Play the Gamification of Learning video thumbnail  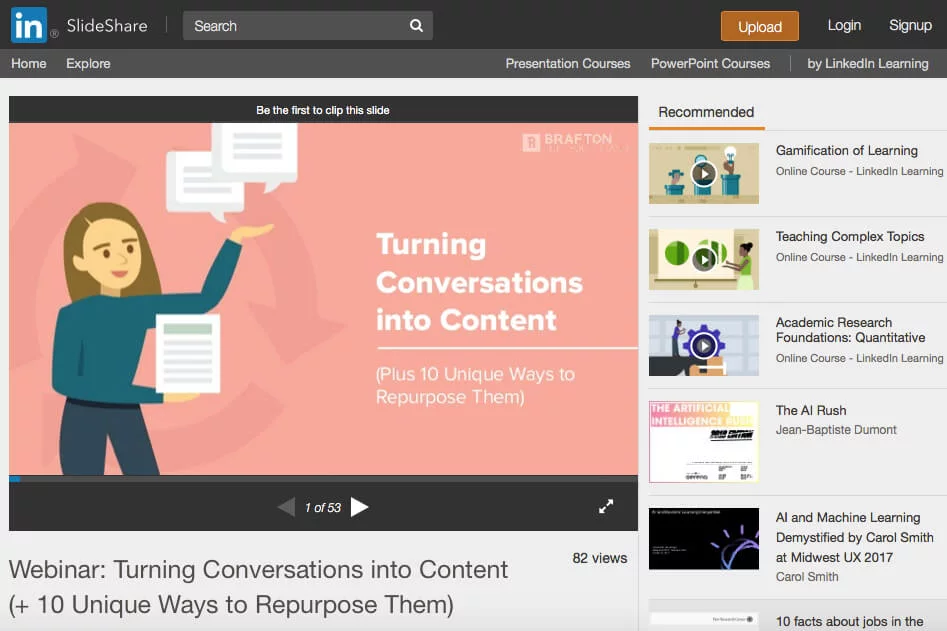pyautogui.click(x=703, y=173)
